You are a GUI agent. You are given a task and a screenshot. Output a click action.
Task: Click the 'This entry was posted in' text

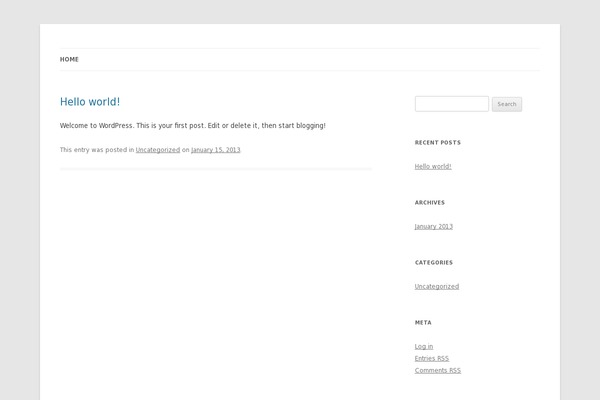pyautogui.click(x=97, y=150)
